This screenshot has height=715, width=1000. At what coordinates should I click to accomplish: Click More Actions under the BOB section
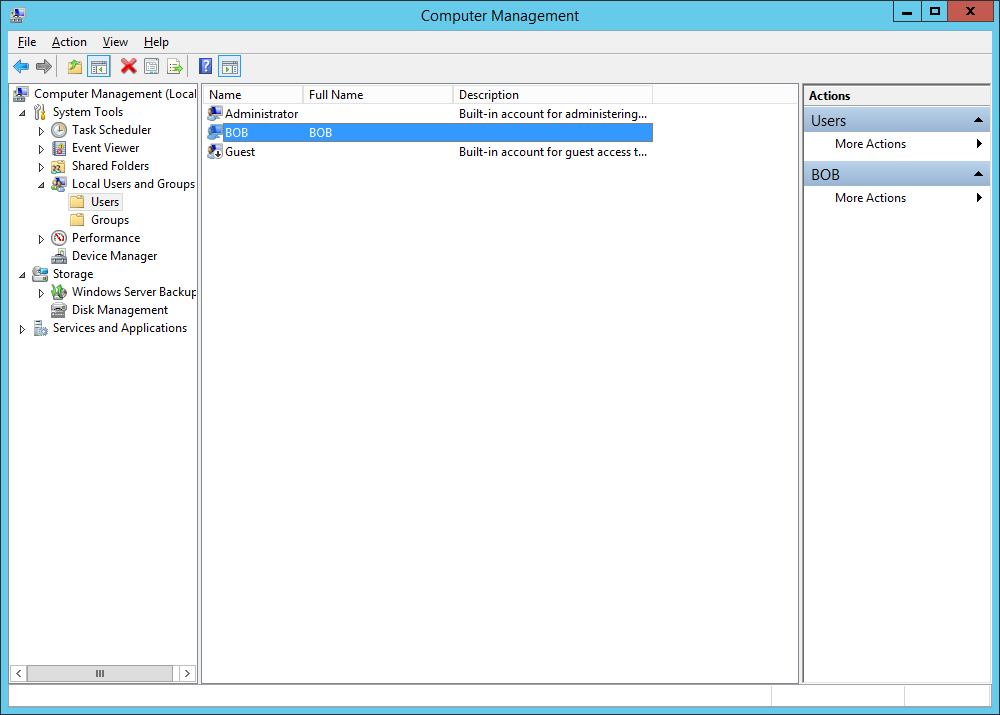(x=870, y=198)
